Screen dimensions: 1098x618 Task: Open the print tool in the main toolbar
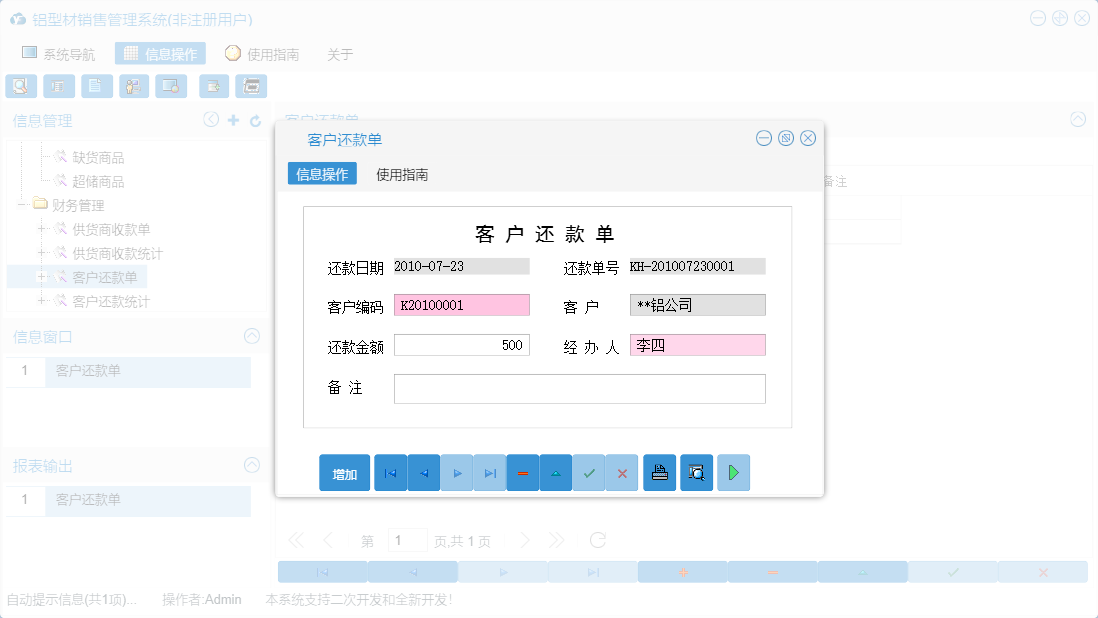250,86
